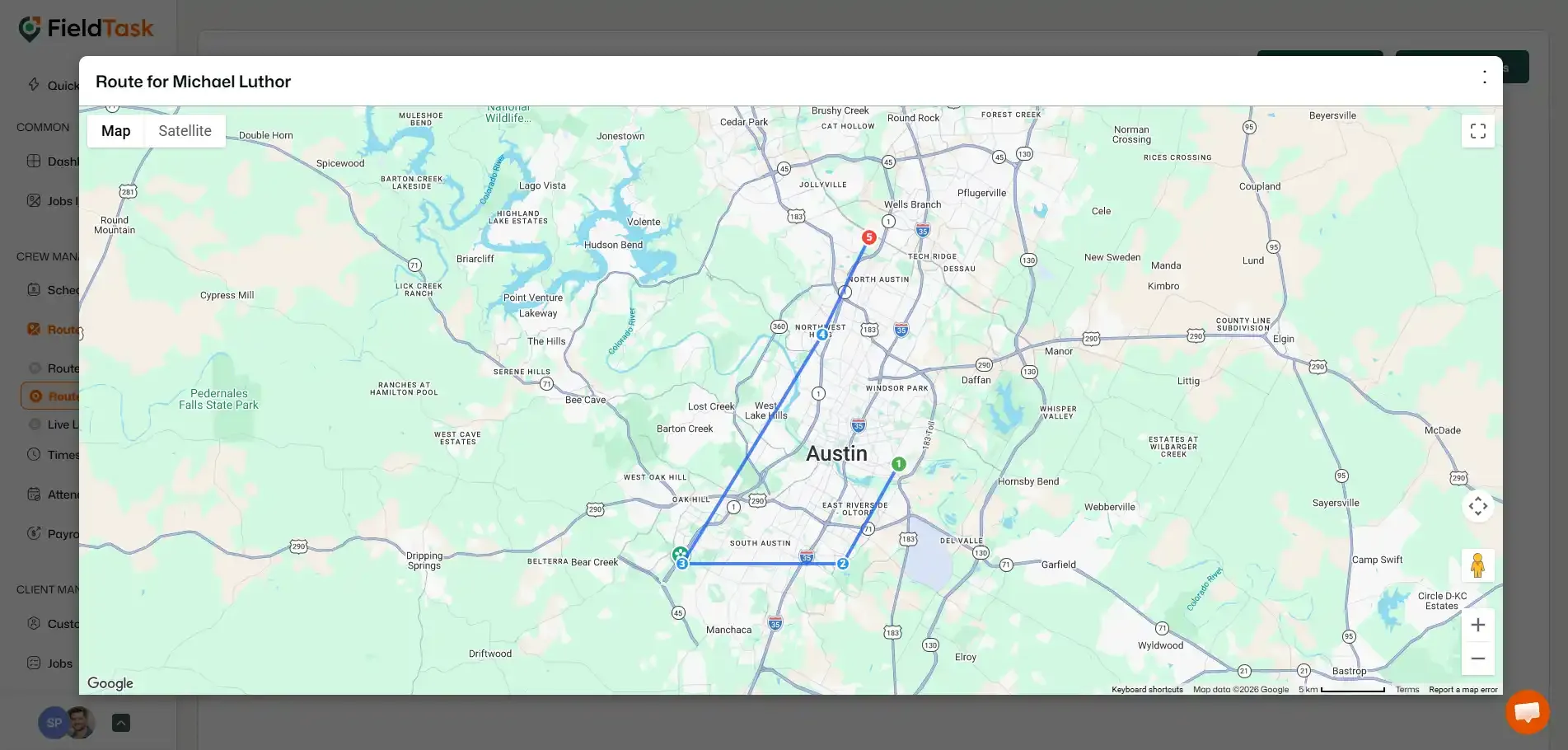Open the Jobs sidebar icon under Client Management

[34, 663]
